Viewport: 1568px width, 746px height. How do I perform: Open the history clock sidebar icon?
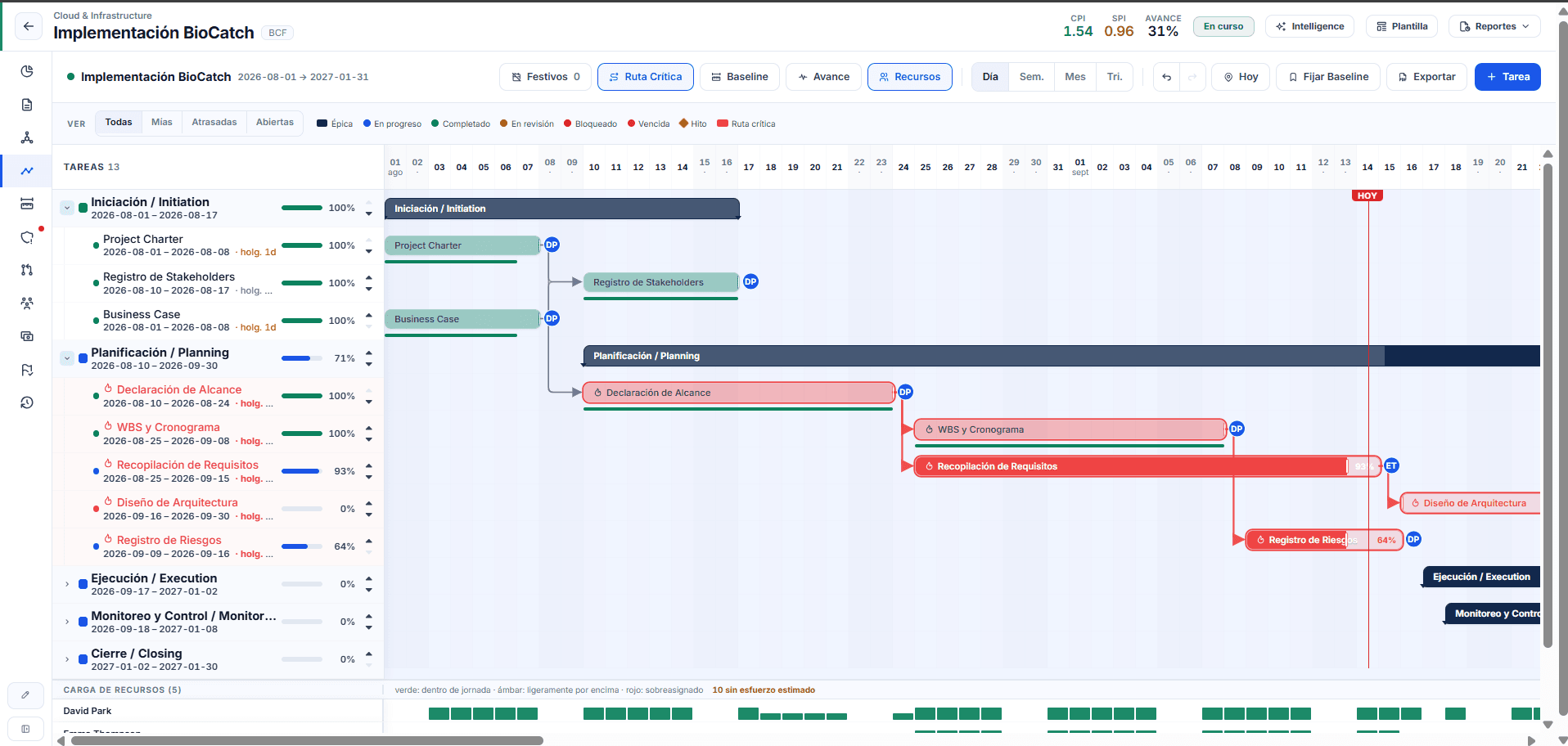click(x=27, y=402)
